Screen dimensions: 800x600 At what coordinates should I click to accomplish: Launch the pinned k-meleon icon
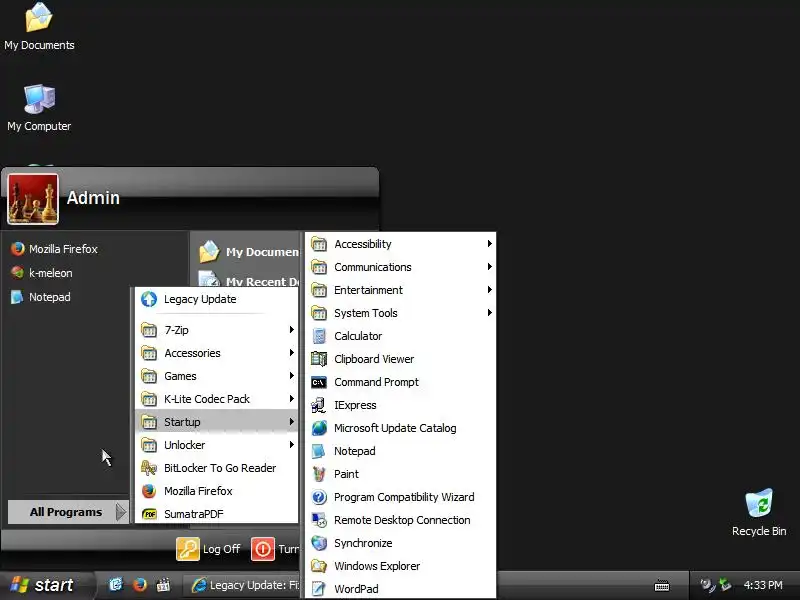coord(17,273)
